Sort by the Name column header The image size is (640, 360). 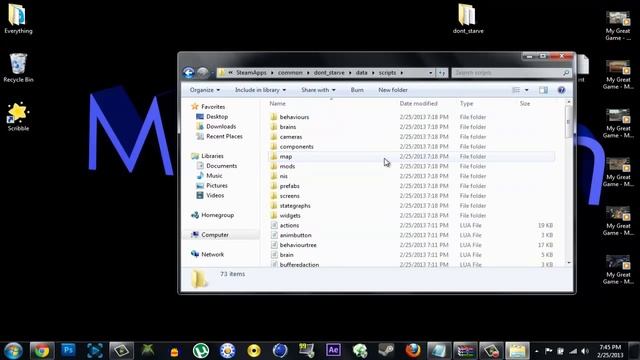point(278,104)
